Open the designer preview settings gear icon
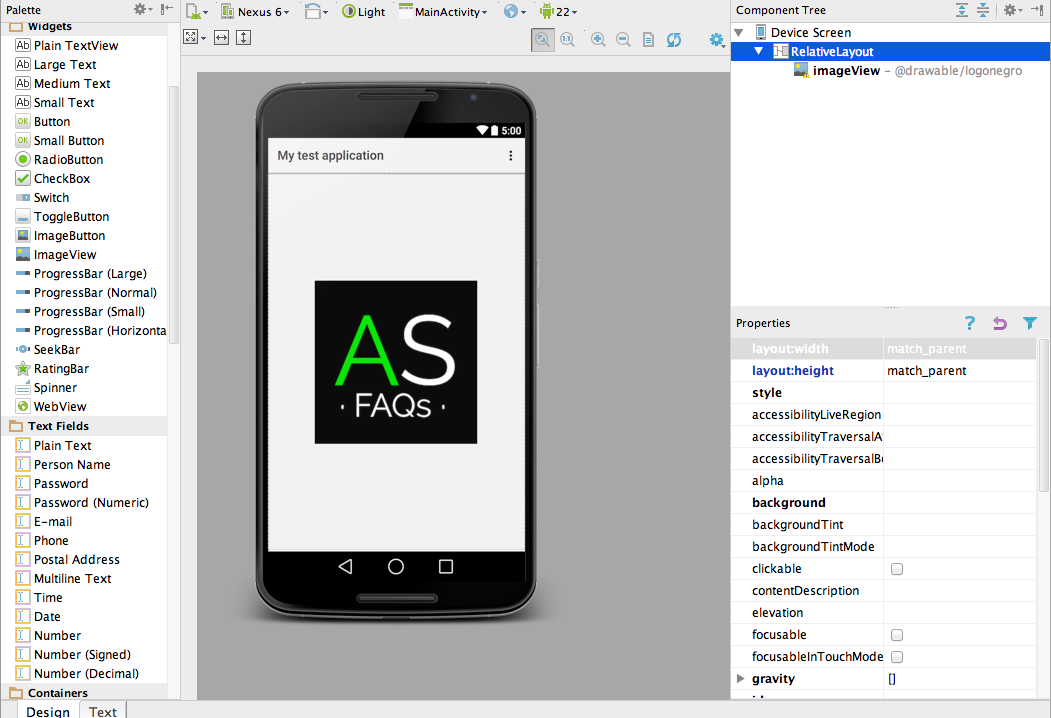This screenshot has width=1051, height=718. [716, 39]
